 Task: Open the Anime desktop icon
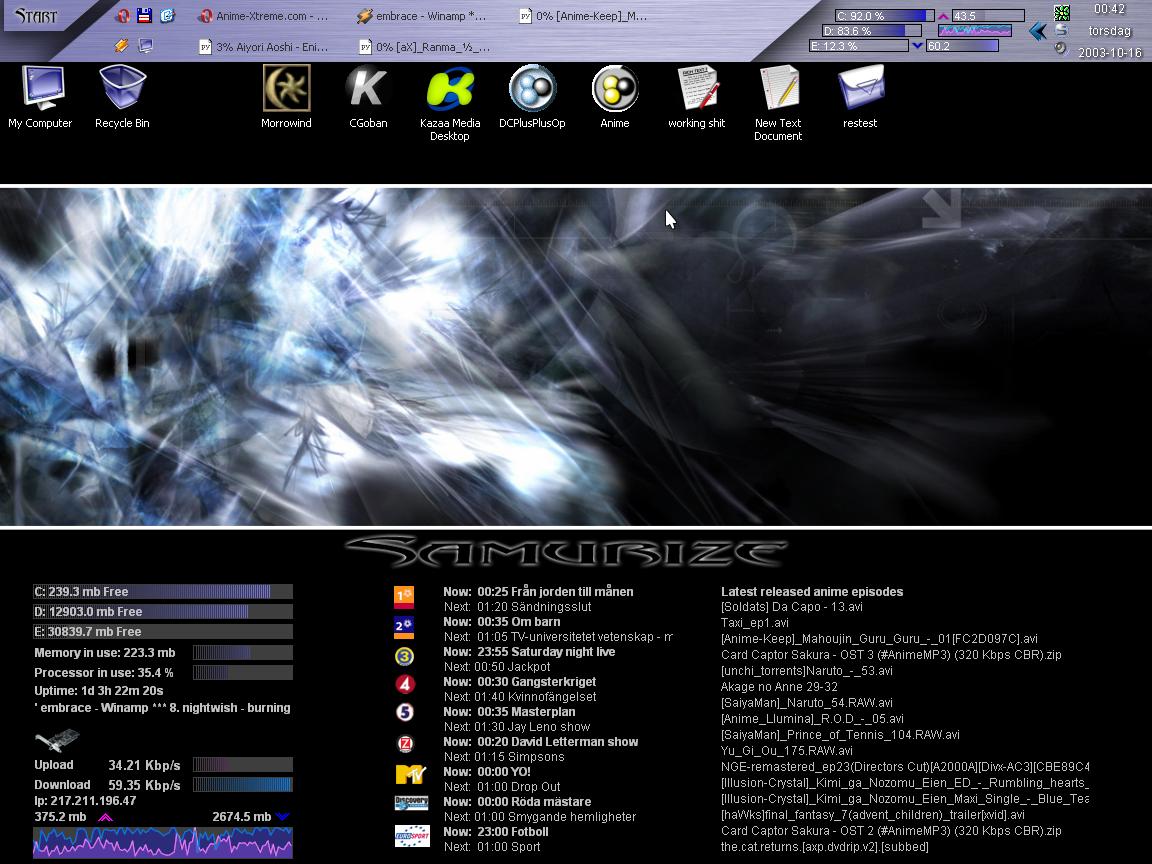pyautogui.click(x=614, y=89)
